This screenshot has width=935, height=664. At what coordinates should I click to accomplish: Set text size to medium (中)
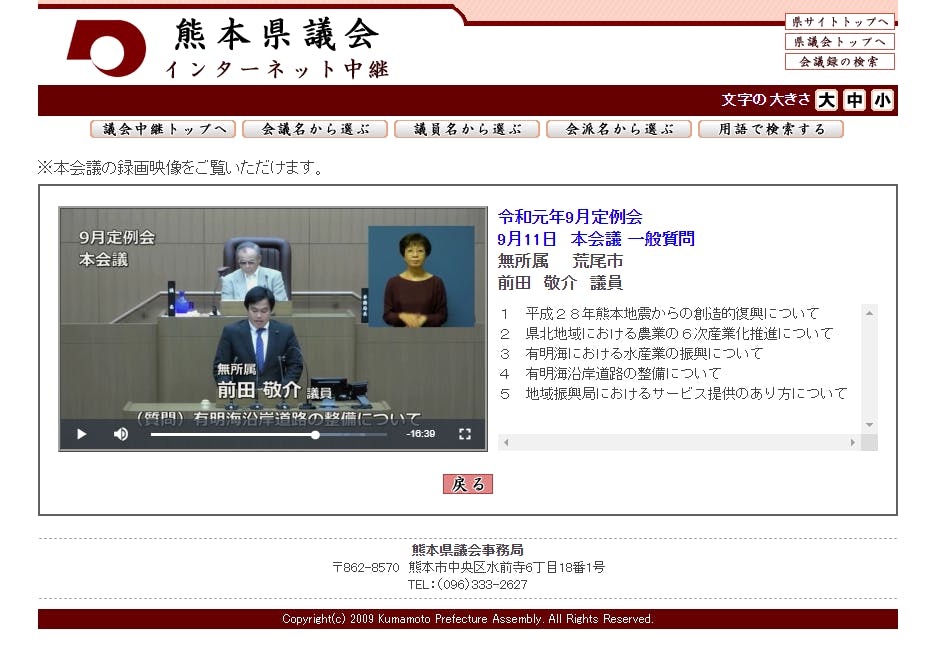coord(854,100)
